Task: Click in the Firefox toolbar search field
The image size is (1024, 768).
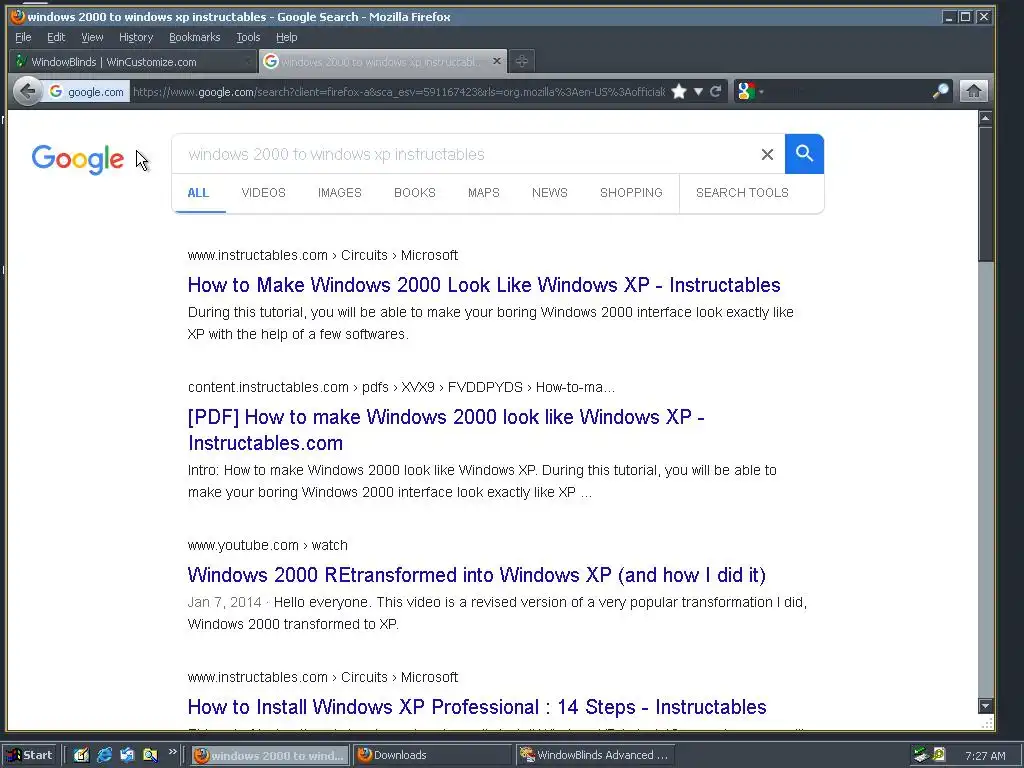Action: coord(849,91)
